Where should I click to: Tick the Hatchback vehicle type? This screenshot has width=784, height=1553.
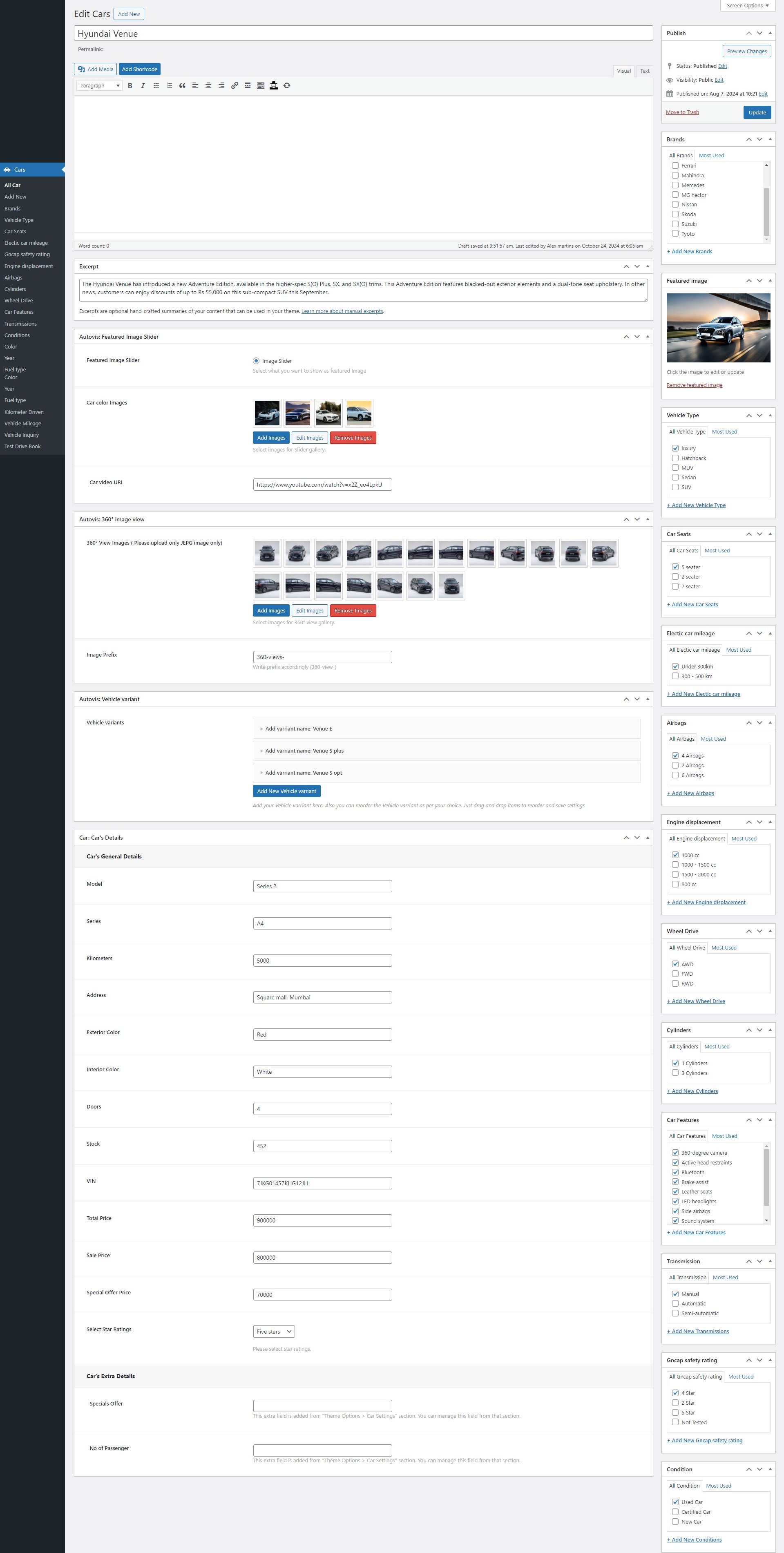[675, 458]
